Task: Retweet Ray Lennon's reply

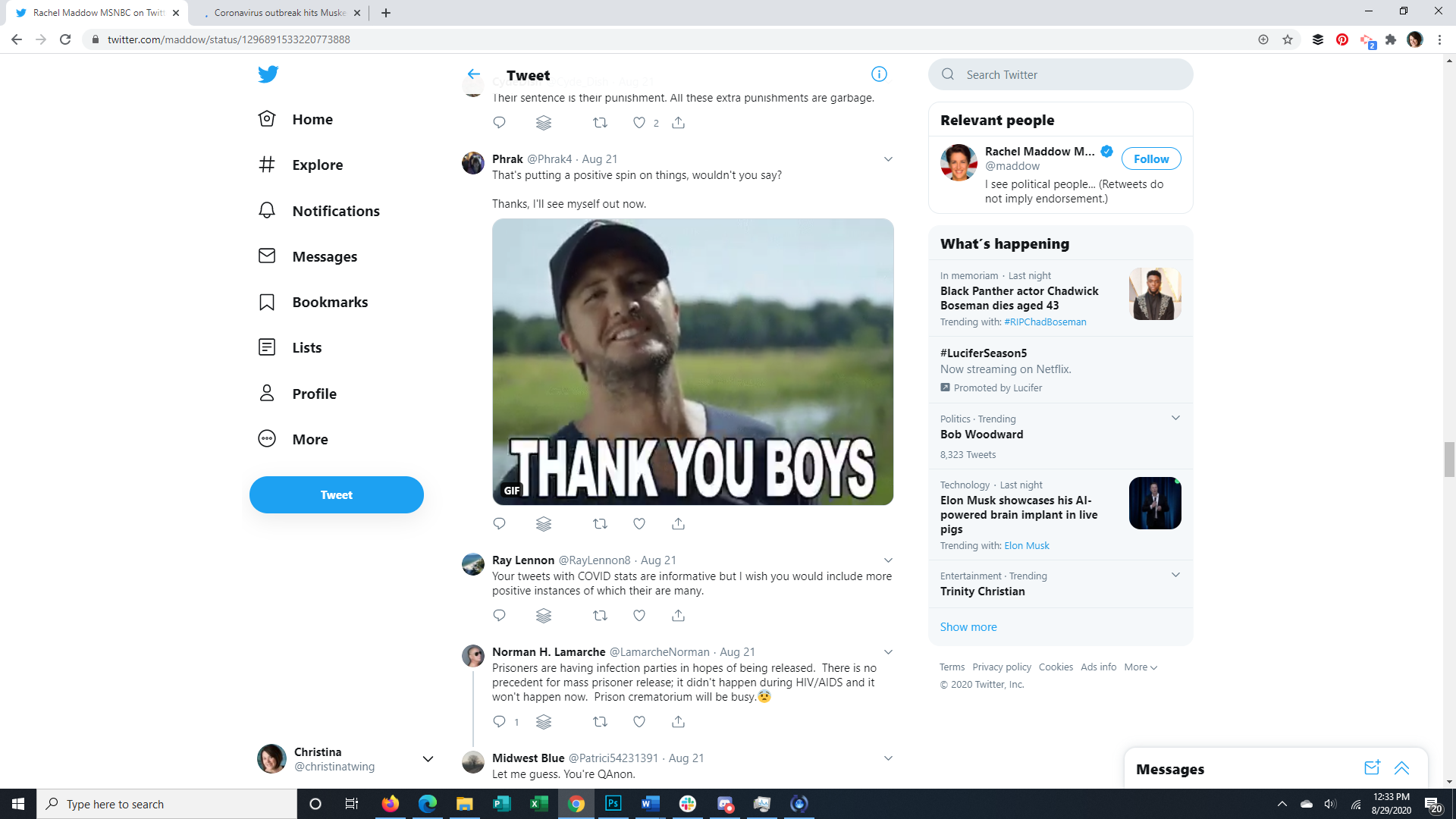Action: point(600,616)
